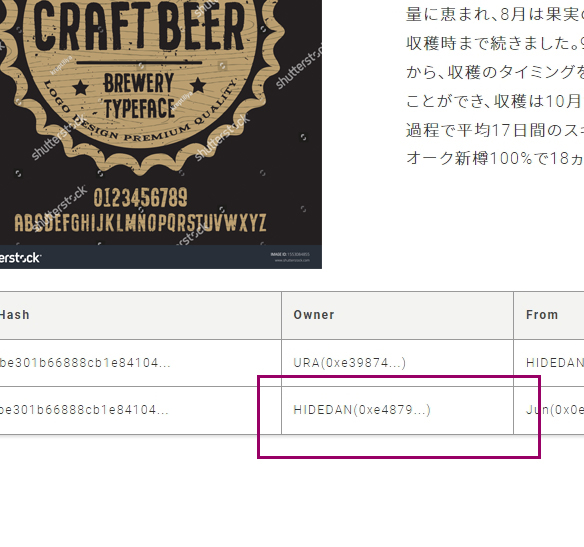Click the hash cell in the HIDEDAN owner row
Screen dimensions: 584x547
click(x=140, y=410)
